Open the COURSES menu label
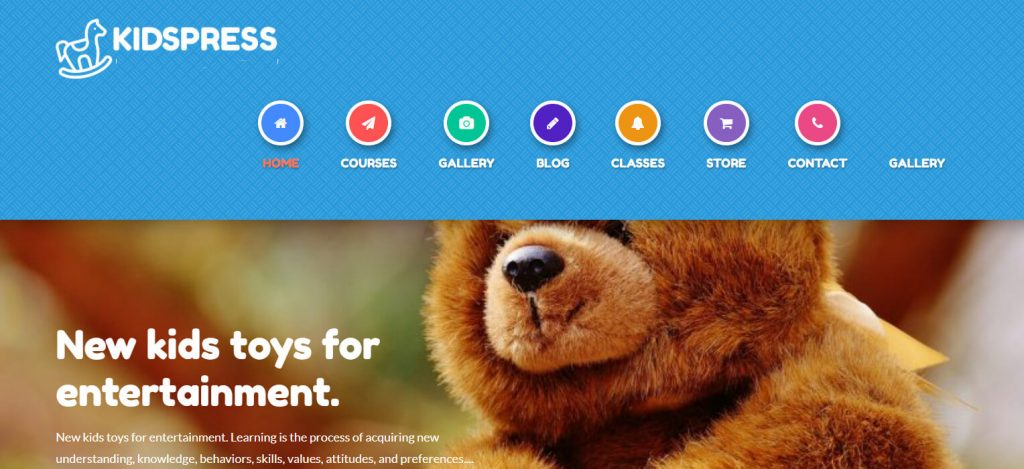 click(368, 163)
